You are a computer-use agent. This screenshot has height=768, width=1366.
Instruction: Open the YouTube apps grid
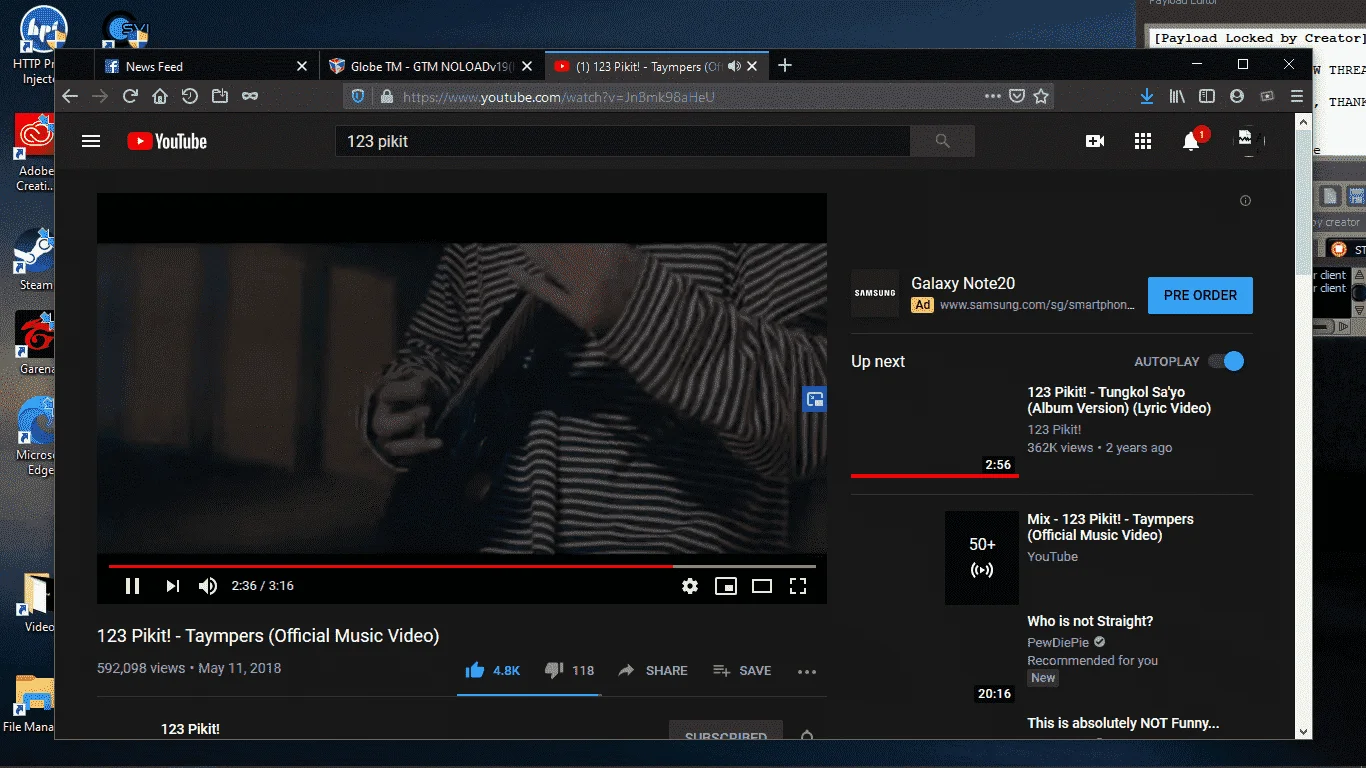click(1143, 141)
